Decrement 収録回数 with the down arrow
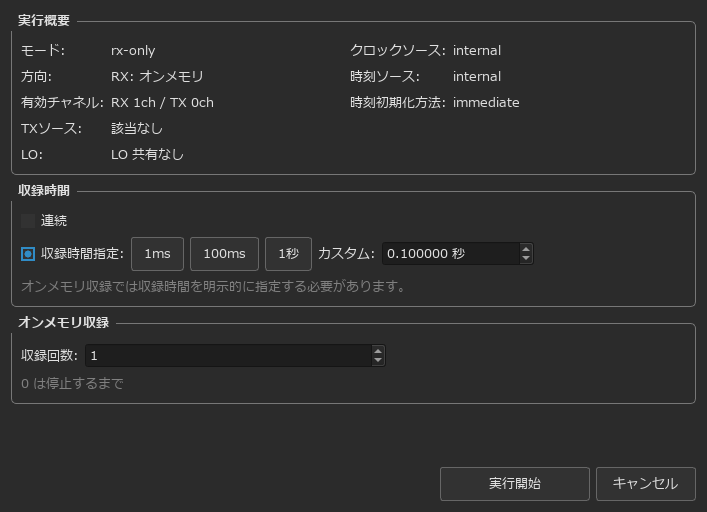This screenshot has height=512, width=707. point(378,361)
